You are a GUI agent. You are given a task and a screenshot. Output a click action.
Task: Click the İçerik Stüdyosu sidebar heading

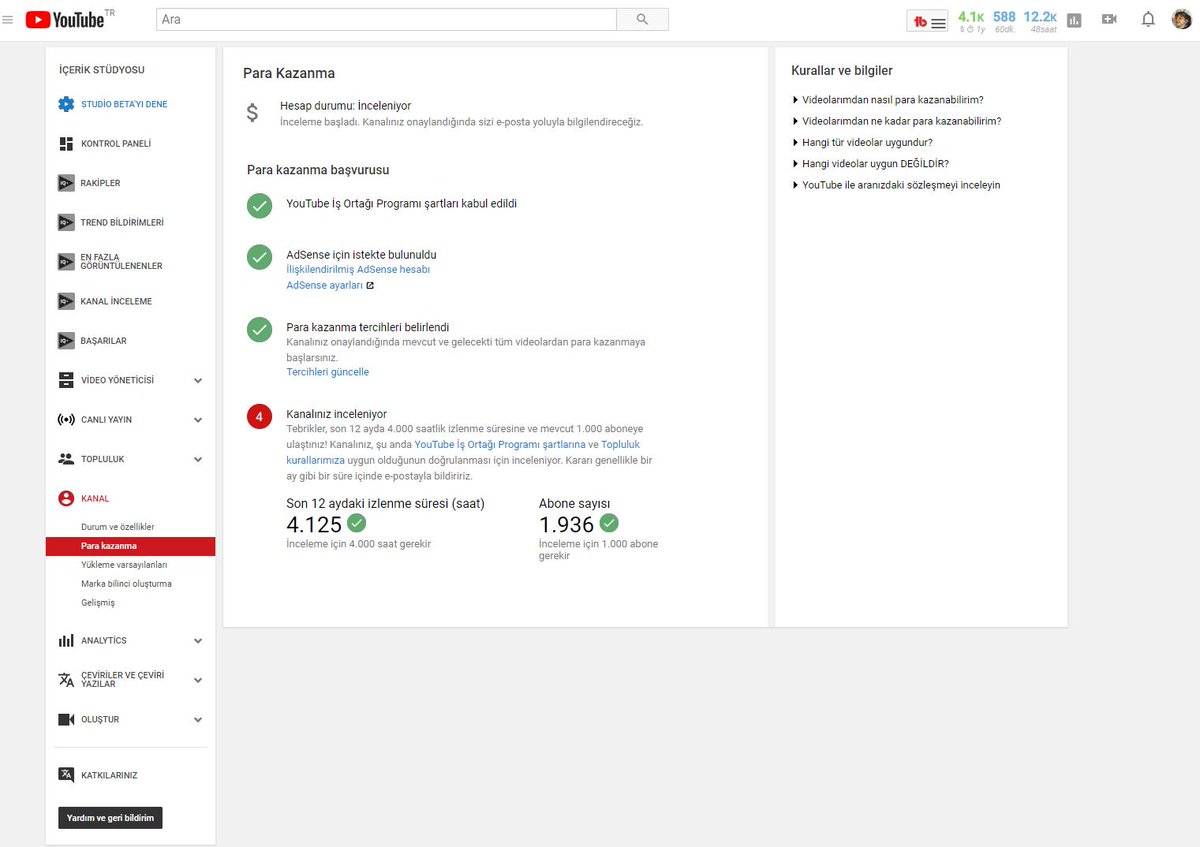tap(102, 70)
